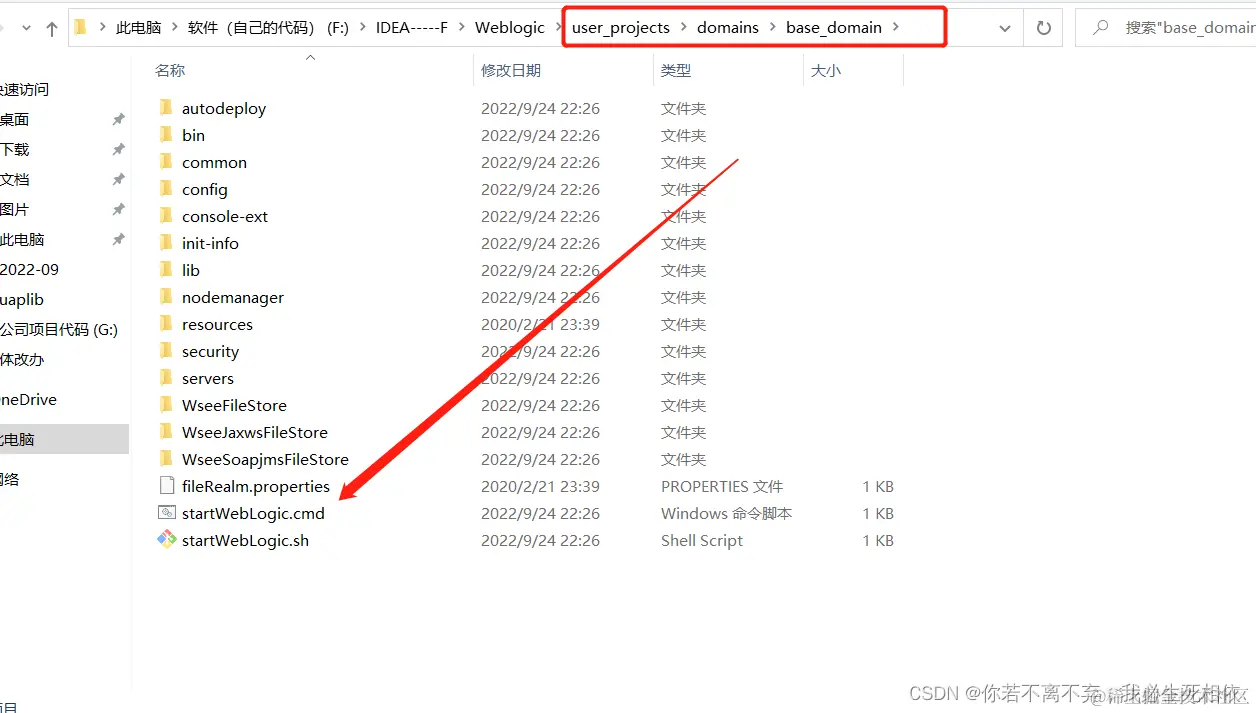Select highlighted 此电脑 in navigation pane
The width and height of the screenshot is (1256, 713).
tap(64, 439)
